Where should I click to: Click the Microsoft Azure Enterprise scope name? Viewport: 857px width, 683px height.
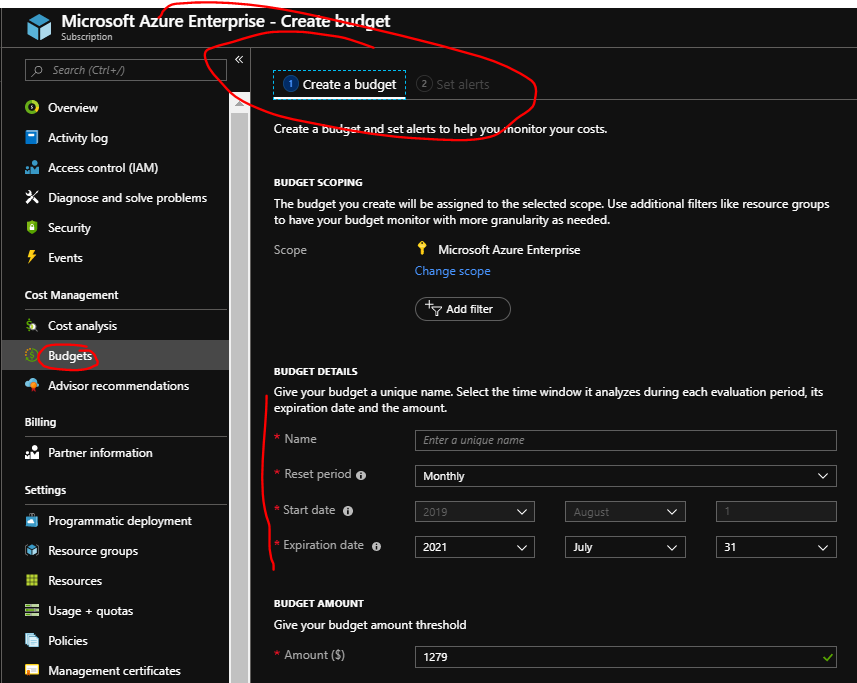pos(509,250)
